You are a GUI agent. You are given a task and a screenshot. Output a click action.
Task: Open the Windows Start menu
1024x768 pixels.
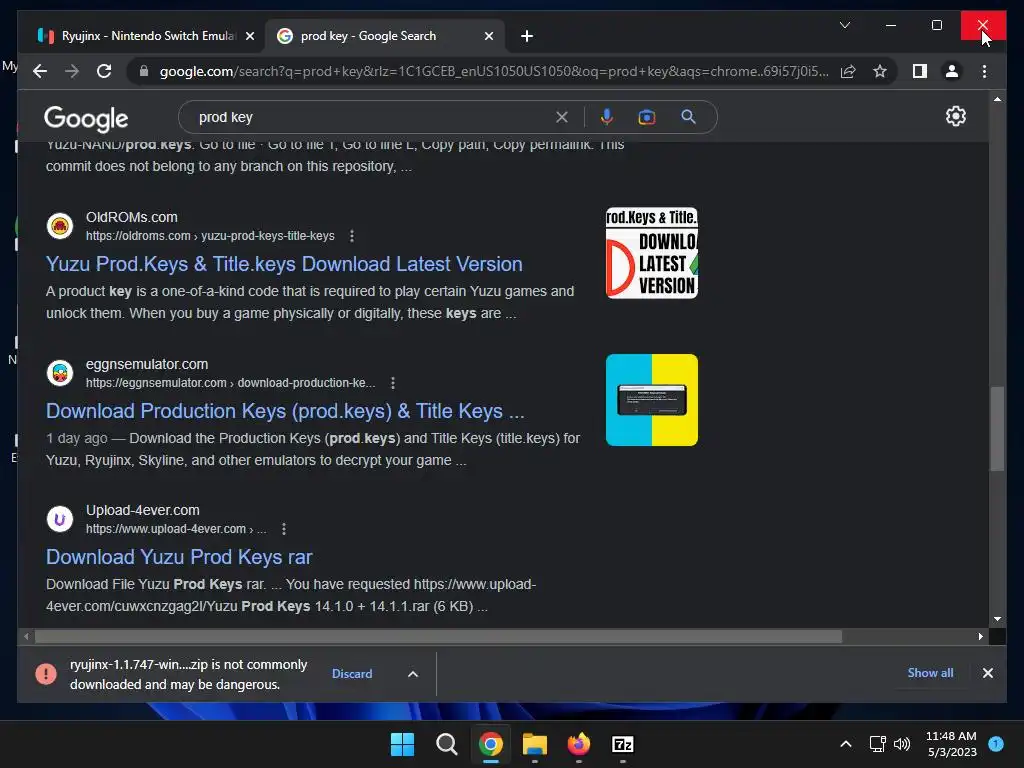point(402,744)
